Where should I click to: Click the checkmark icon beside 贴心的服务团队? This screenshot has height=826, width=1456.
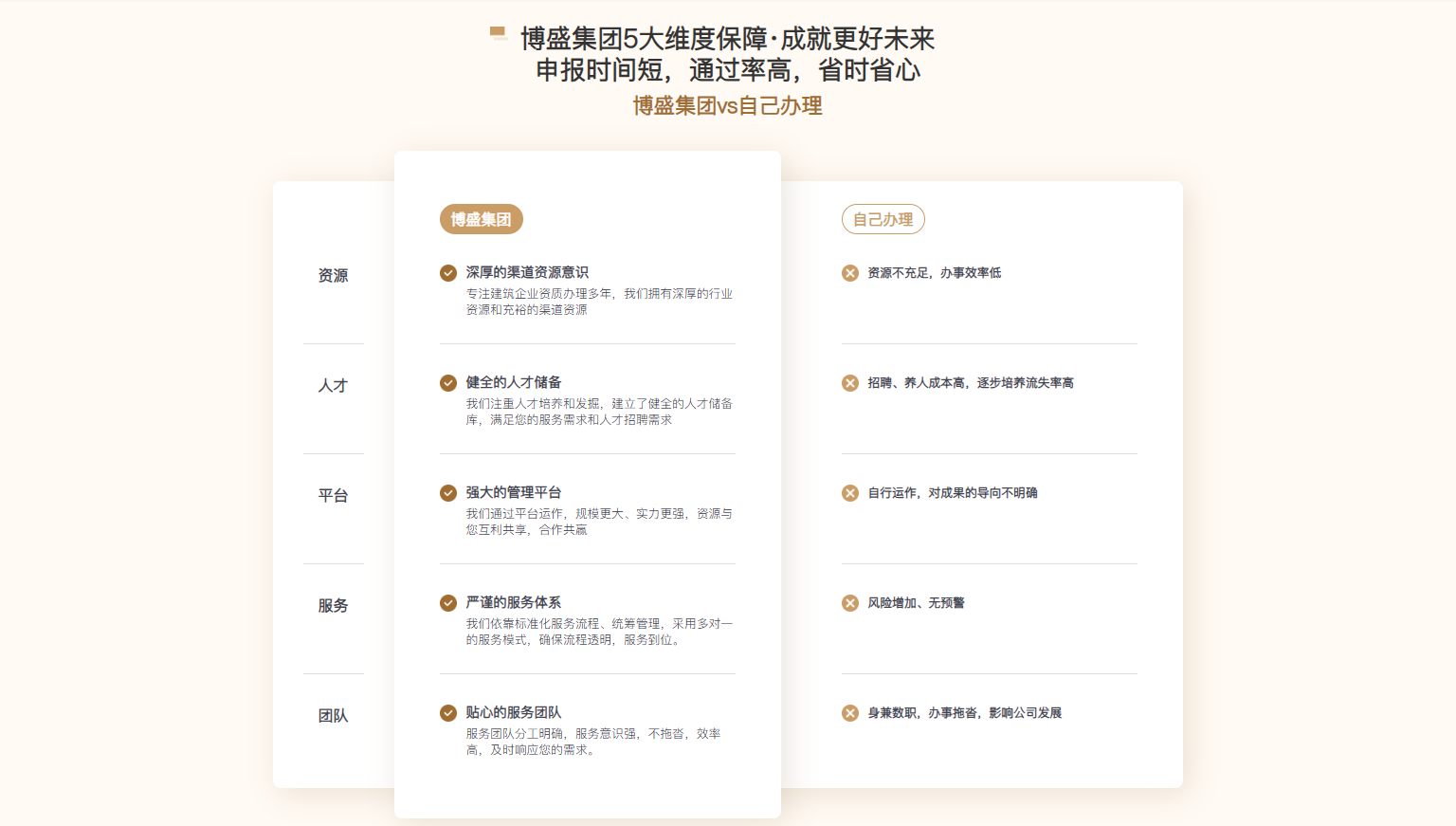coord(448,713)
